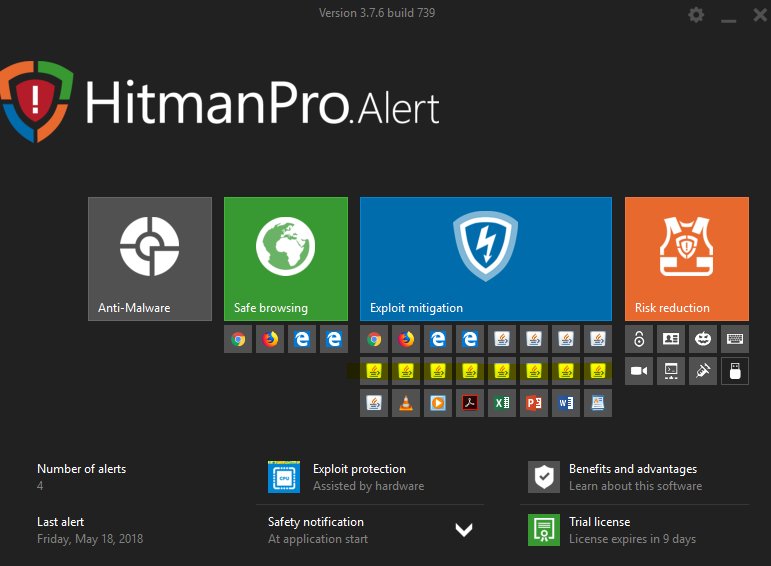Viewport: 771px width, 566px height.
Task: Minimize the HitmanPro.Alert window
Action: point(728,21)
